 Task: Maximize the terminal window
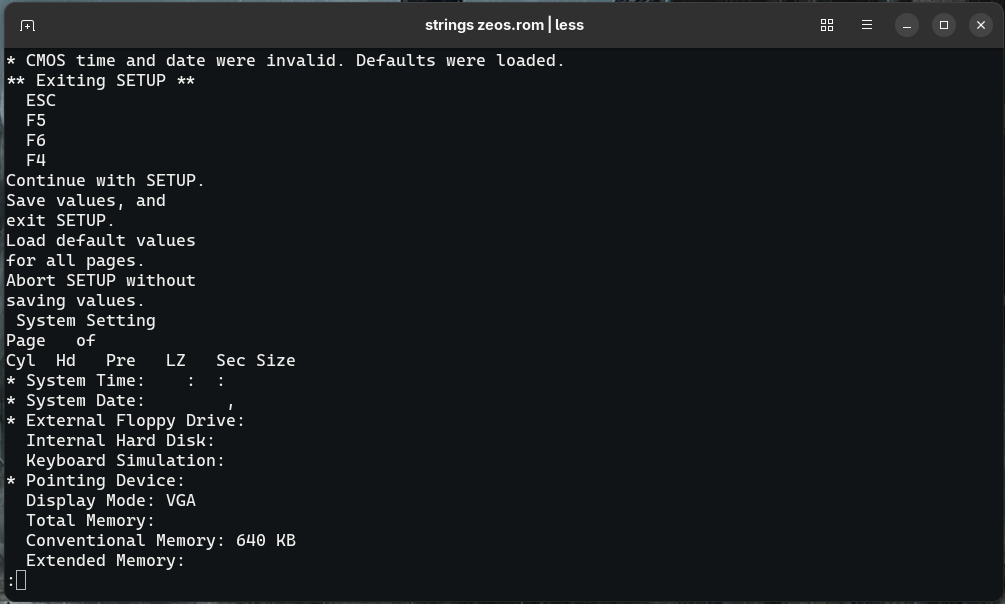pyautogui.click(x=943, y=26)
